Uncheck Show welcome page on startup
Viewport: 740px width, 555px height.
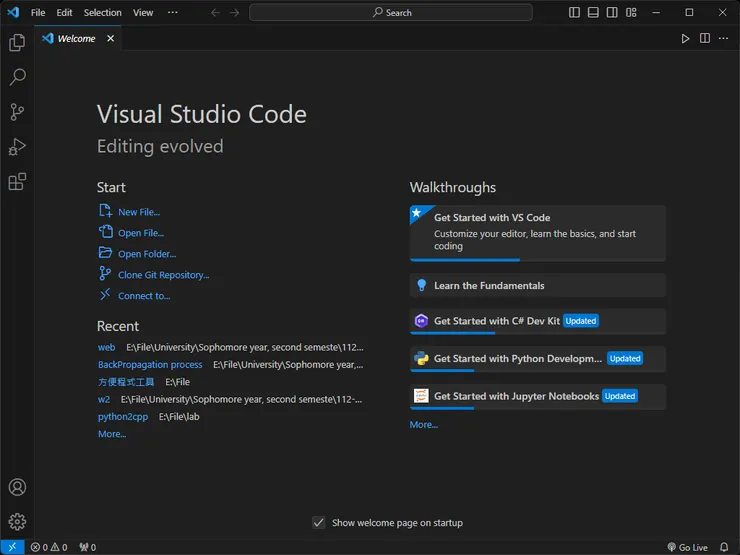point(318,522)
